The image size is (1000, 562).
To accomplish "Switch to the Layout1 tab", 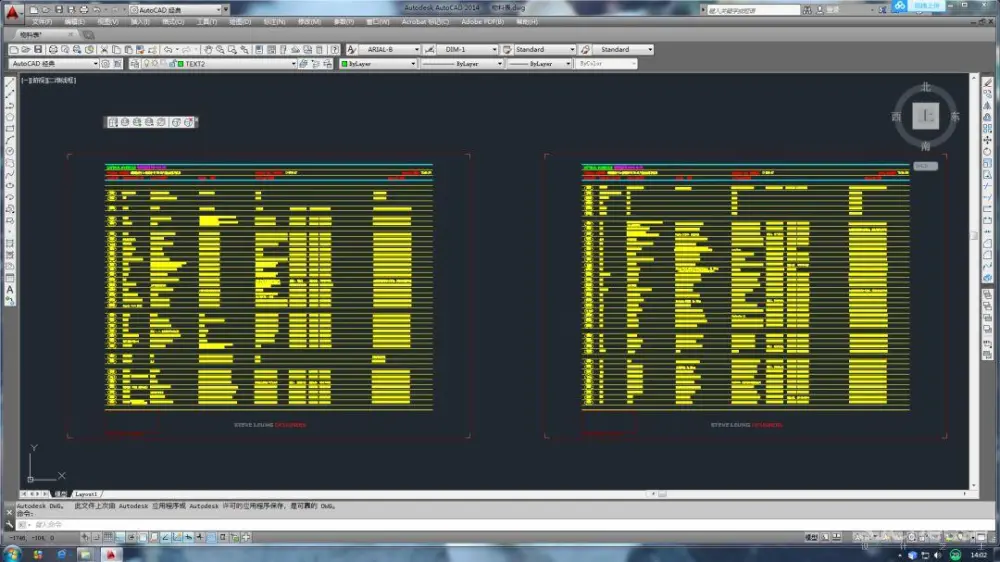I will [x=87, y=494].
